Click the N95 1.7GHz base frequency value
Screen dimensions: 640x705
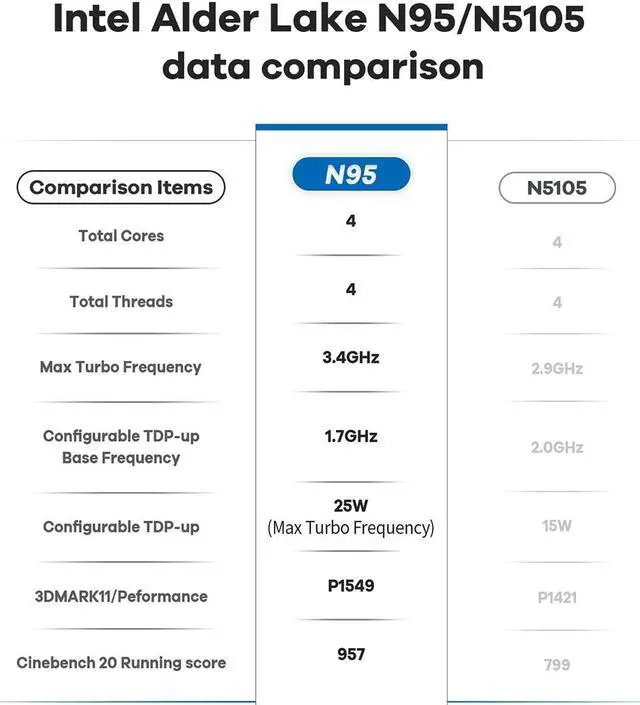click(x=351, y=436)
